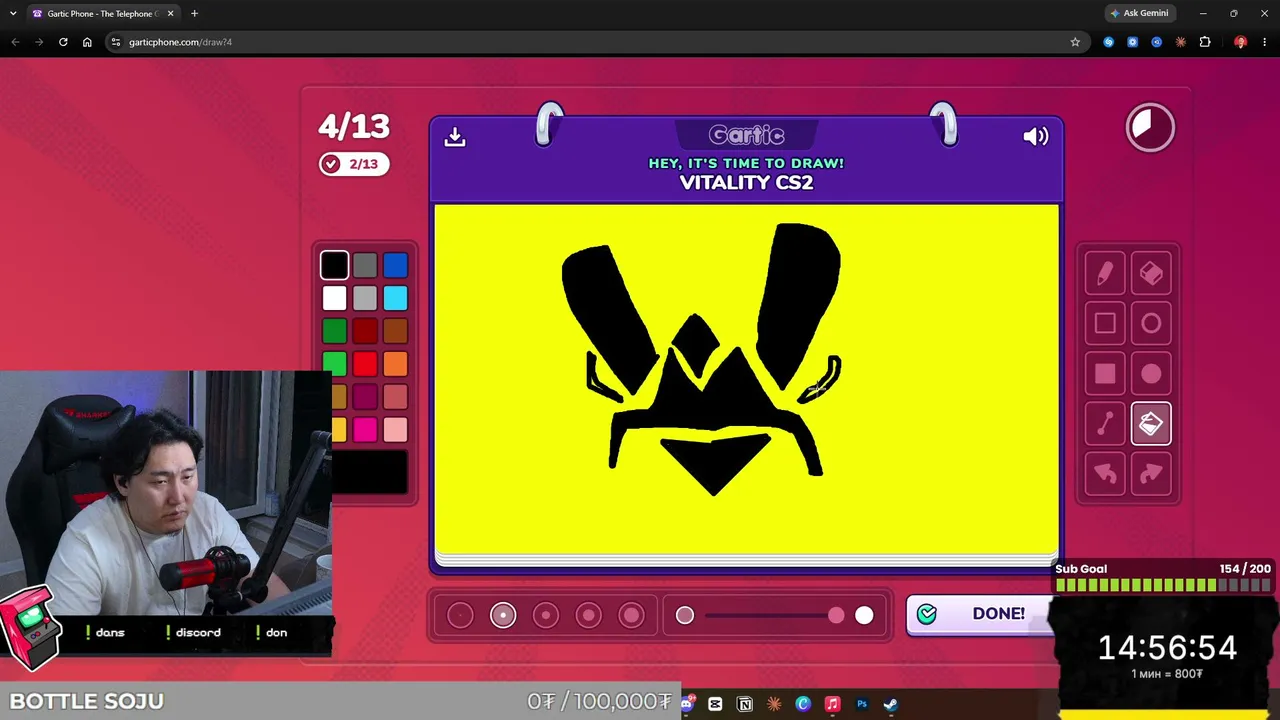This screenshot has height=720, width=1280.
Task: Pick the hot pink color swatch
Action: coord(365,430)
